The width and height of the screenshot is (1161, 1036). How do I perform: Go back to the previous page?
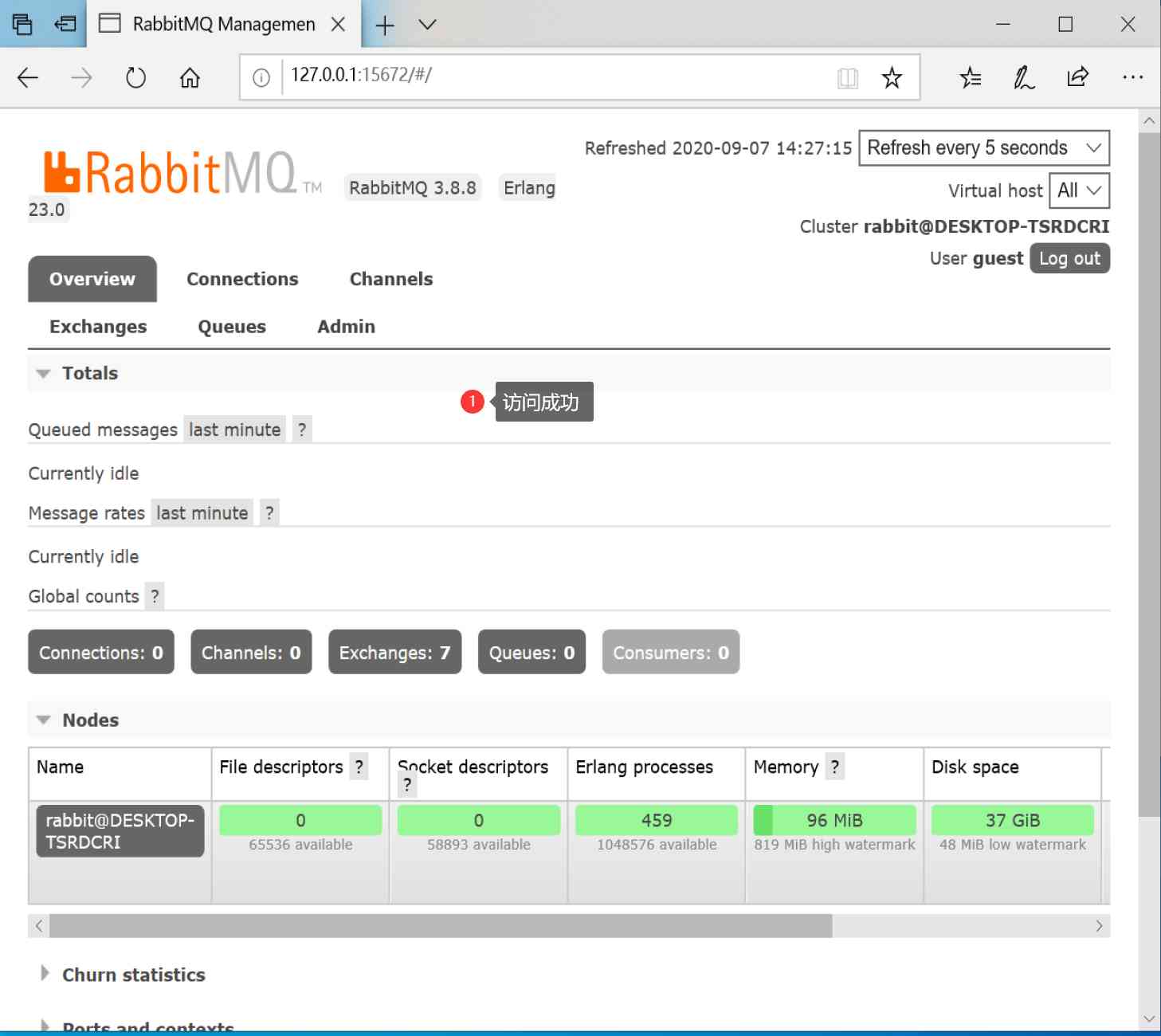coord(28,77)
